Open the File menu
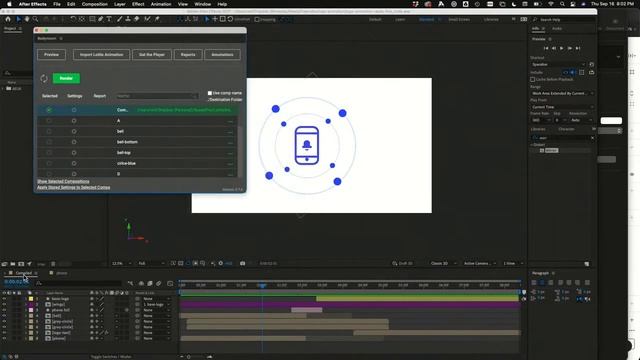 (57, 4)
